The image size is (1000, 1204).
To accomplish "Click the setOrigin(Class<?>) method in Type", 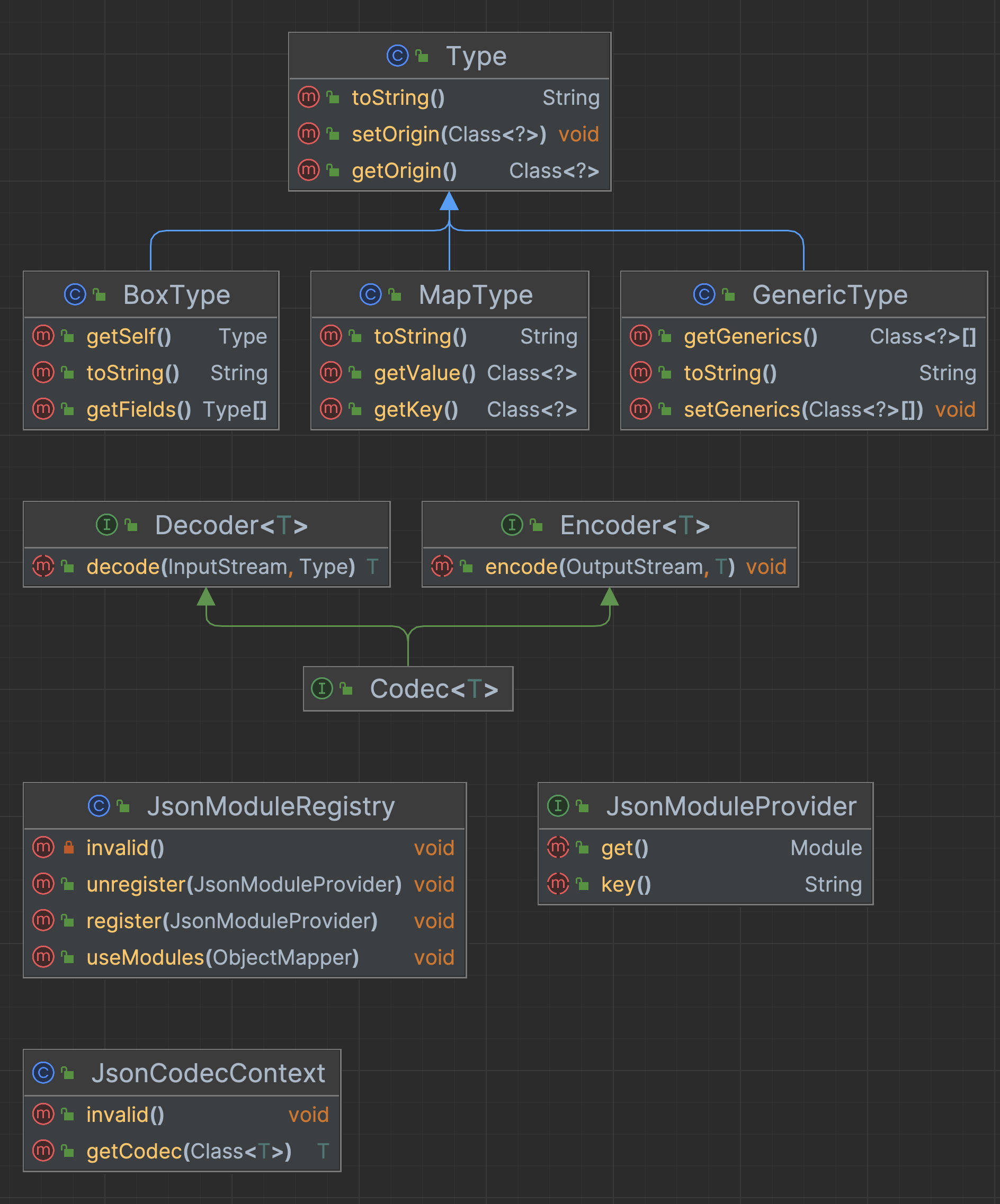I will [x=449, y=134].
